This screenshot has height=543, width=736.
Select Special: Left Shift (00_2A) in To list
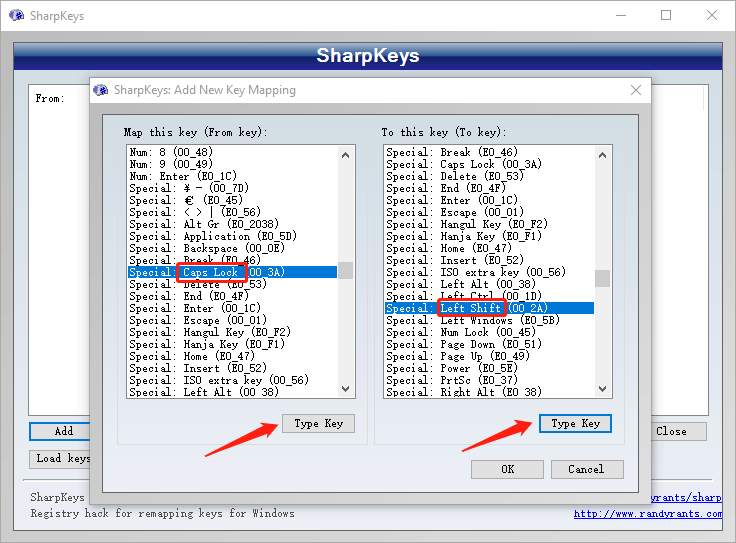[x=490, y=308]
